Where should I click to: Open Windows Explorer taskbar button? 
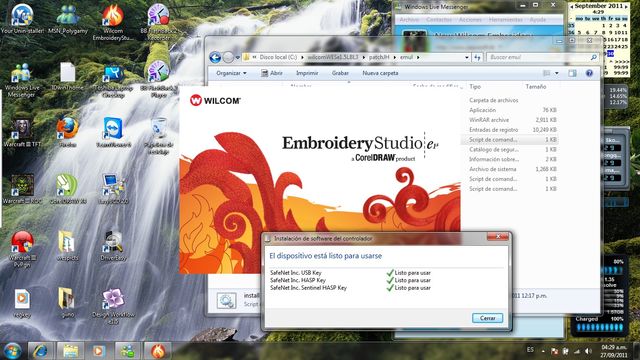pos(70,351)
